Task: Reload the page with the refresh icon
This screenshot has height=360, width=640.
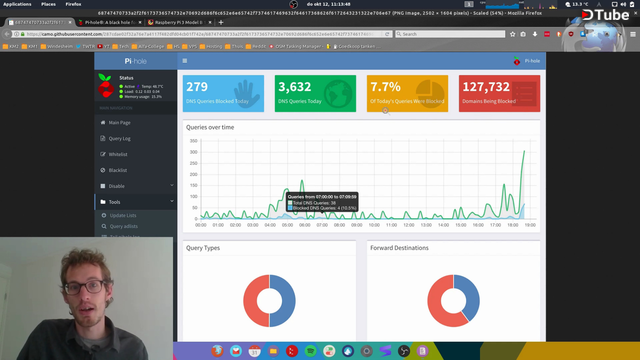Action: (387, 34)
